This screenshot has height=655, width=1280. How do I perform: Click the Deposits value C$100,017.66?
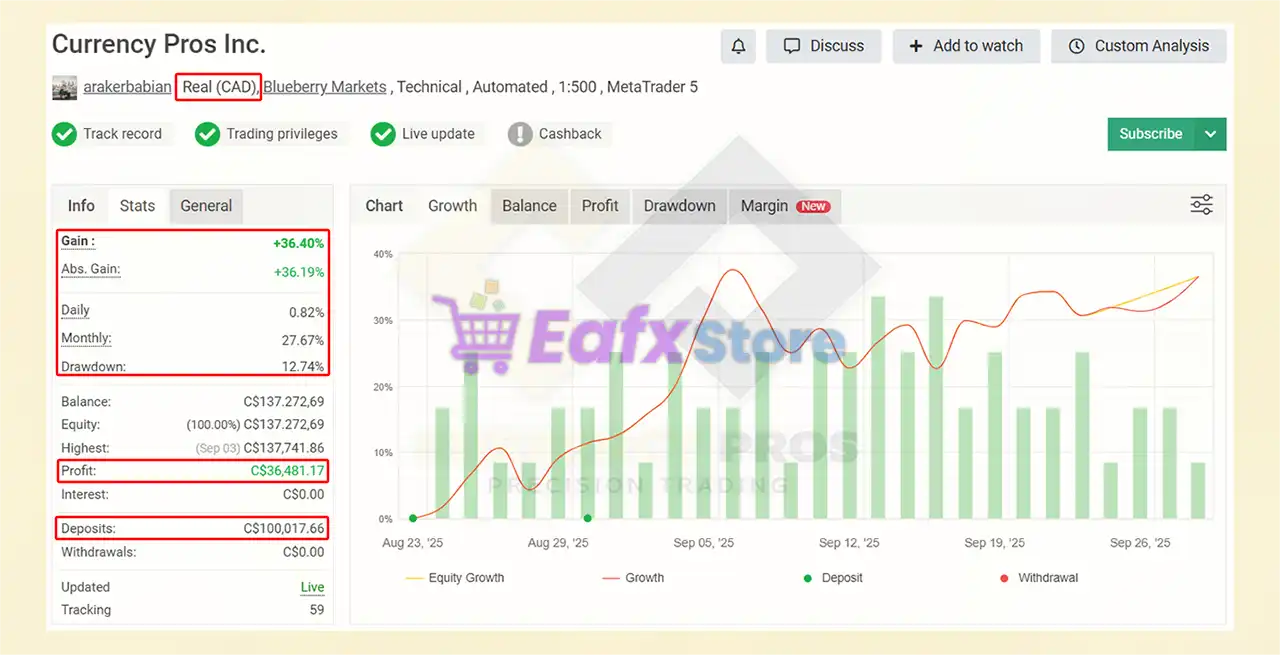(x=284, y=528)
